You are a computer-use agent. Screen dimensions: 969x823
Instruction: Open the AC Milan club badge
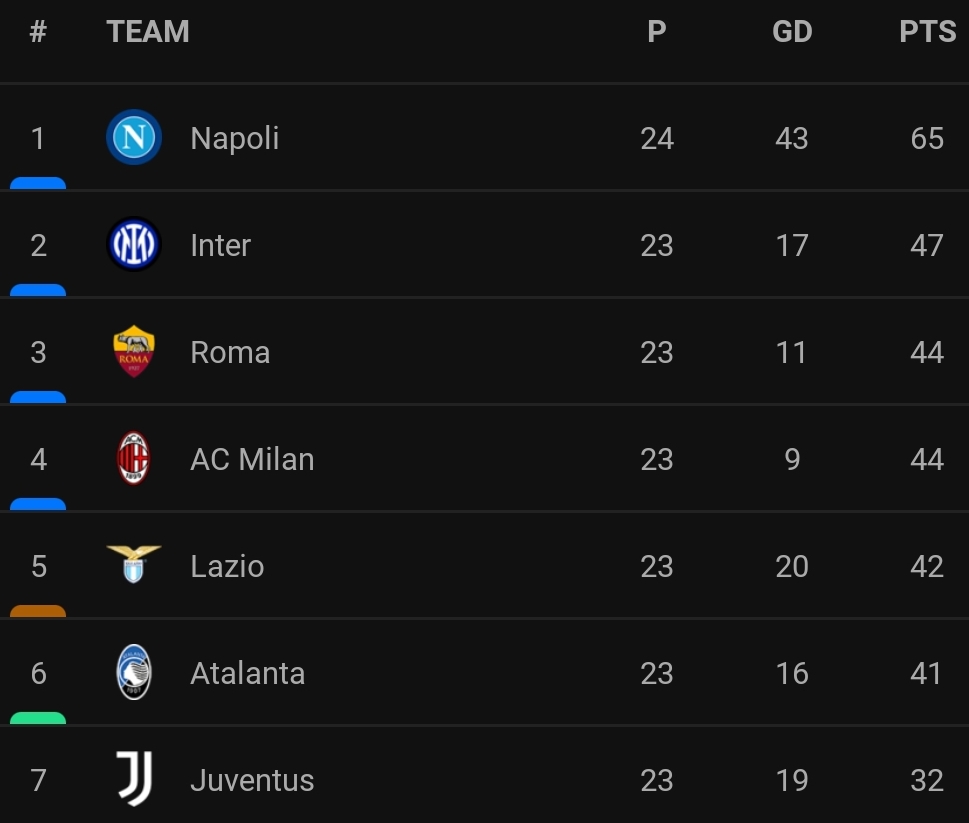(x=134, y=459)
